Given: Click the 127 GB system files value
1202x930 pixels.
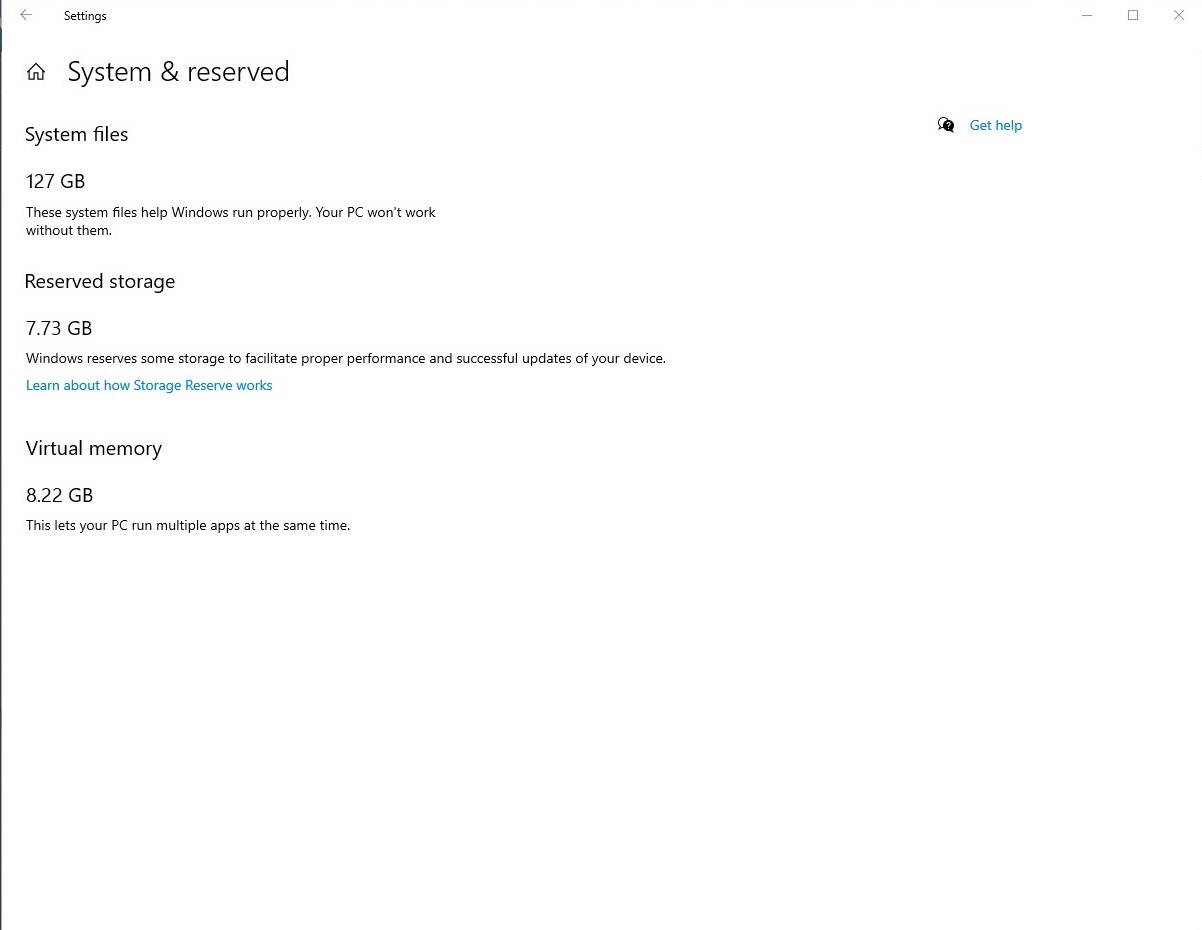Looking at the screenshot, I should click(56, 181).
